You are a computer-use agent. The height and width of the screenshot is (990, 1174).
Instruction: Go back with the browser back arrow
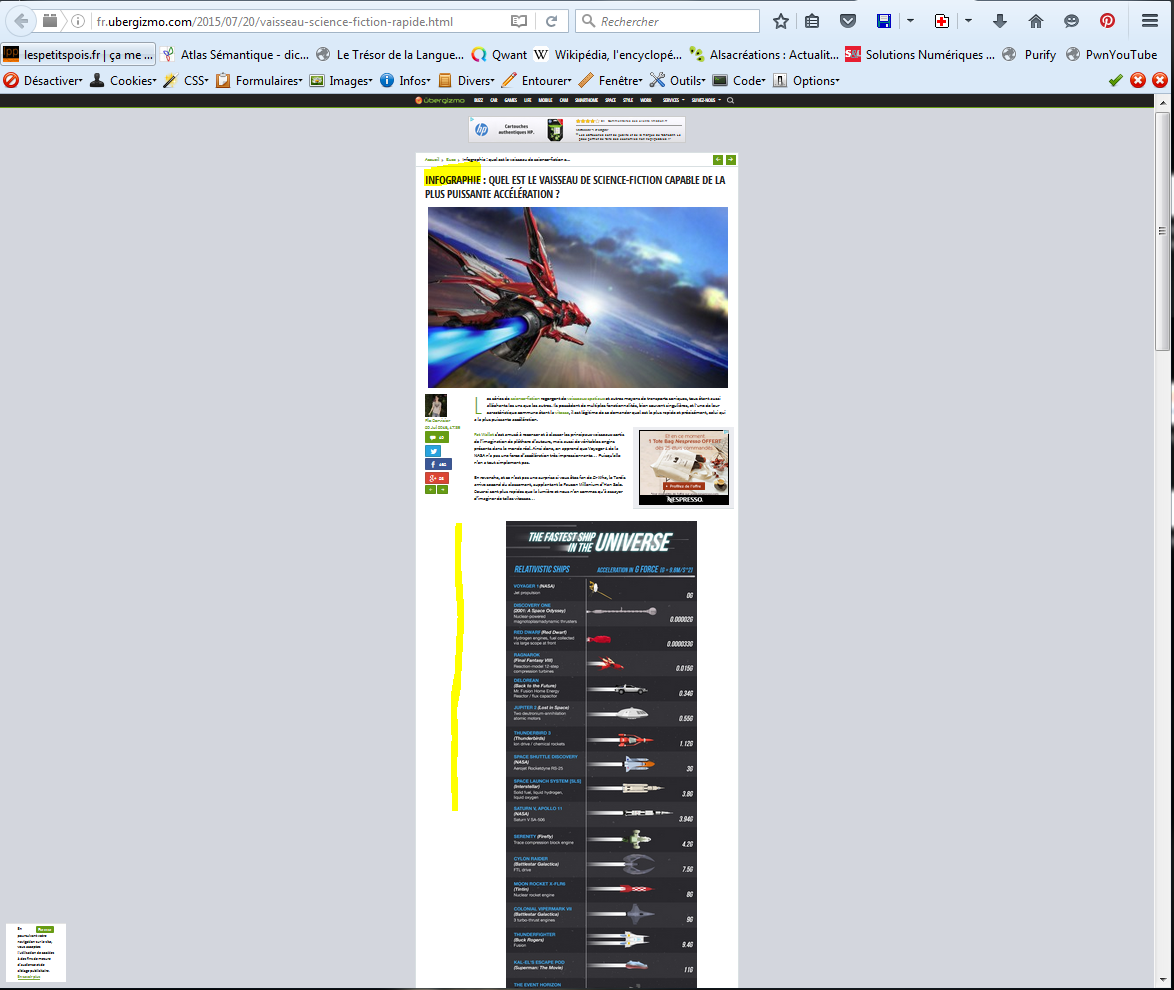point(21,21)
